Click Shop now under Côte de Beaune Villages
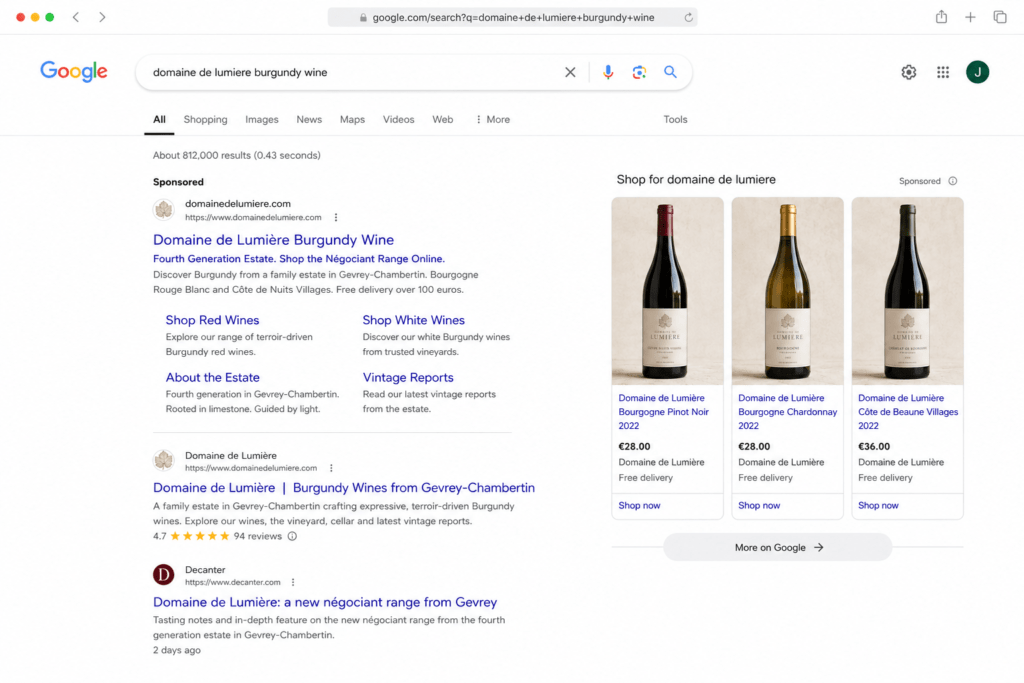 click(878, 505)
